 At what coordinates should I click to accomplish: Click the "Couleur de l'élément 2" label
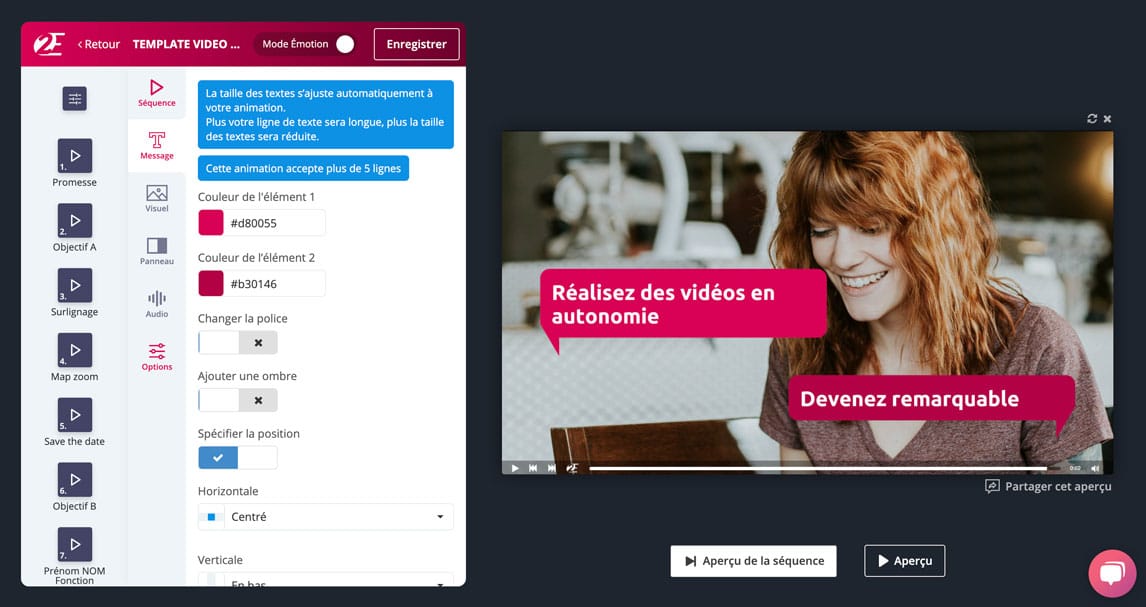click(x=257, y=258)
